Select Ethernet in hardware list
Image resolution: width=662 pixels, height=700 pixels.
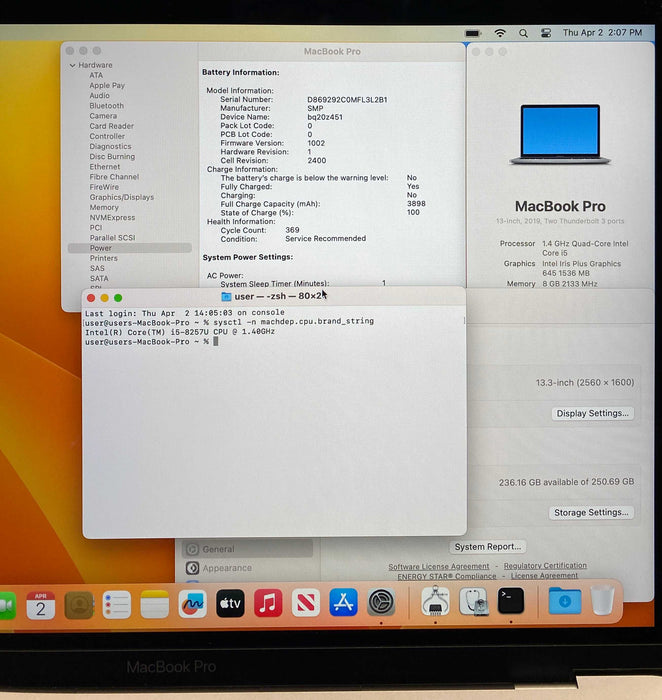pyautogui.click(x=104, y=167)
